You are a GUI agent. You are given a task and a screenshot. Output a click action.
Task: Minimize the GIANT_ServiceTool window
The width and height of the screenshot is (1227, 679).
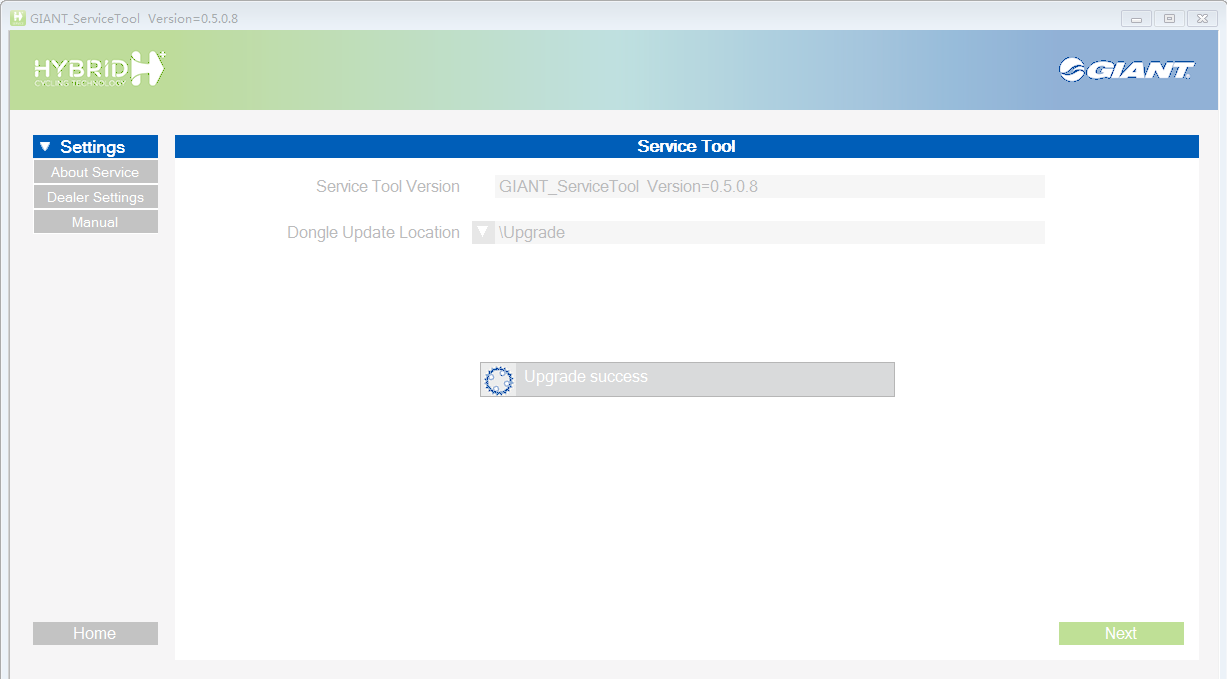tap(1136, 18)
